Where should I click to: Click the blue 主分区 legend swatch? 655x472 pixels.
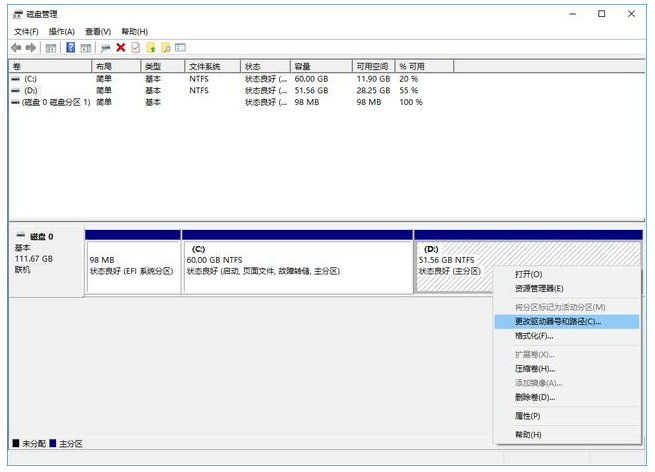pyautogui.click(x=53, y=443)
